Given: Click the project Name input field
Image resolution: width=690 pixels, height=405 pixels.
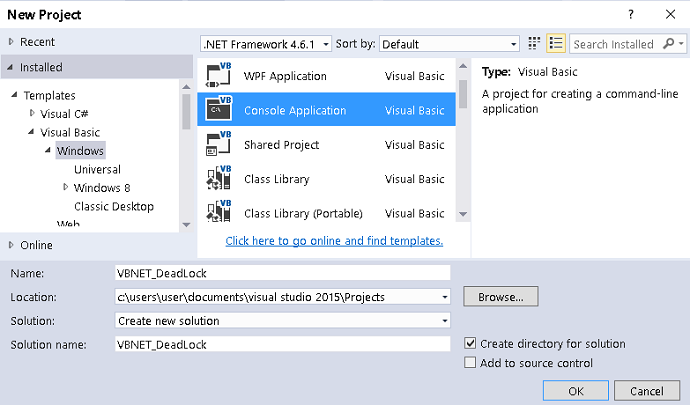Looking at the screenshot, I should (x=283, y=273).
